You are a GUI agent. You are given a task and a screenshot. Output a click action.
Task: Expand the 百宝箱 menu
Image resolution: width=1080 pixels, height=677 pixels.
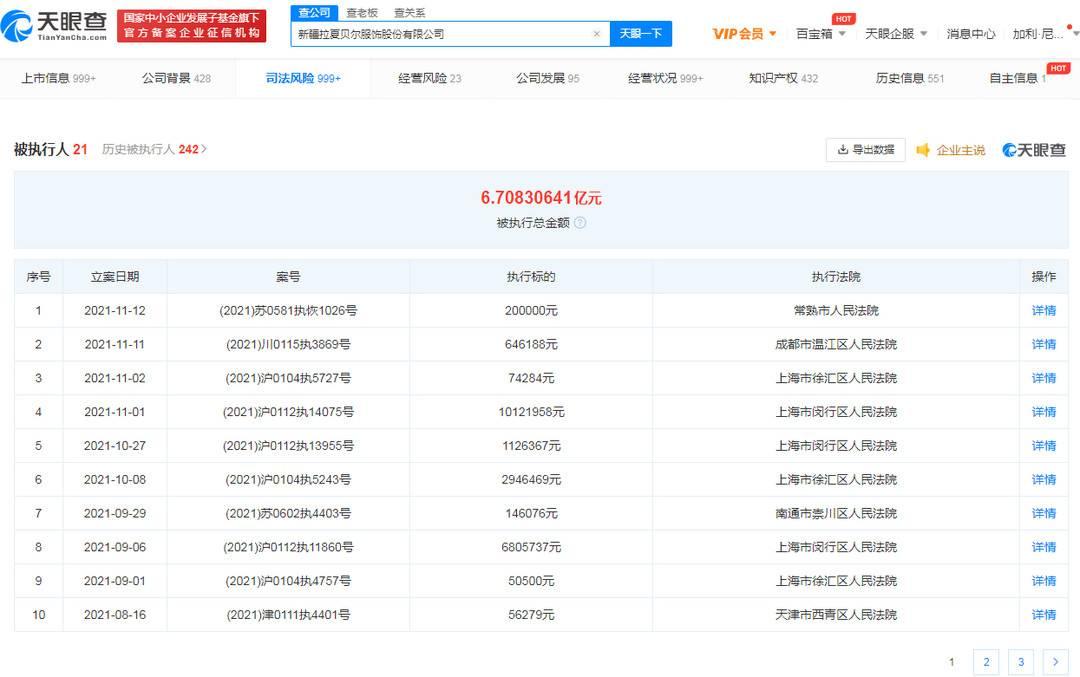pyautogui.click(x=820, y=34)
